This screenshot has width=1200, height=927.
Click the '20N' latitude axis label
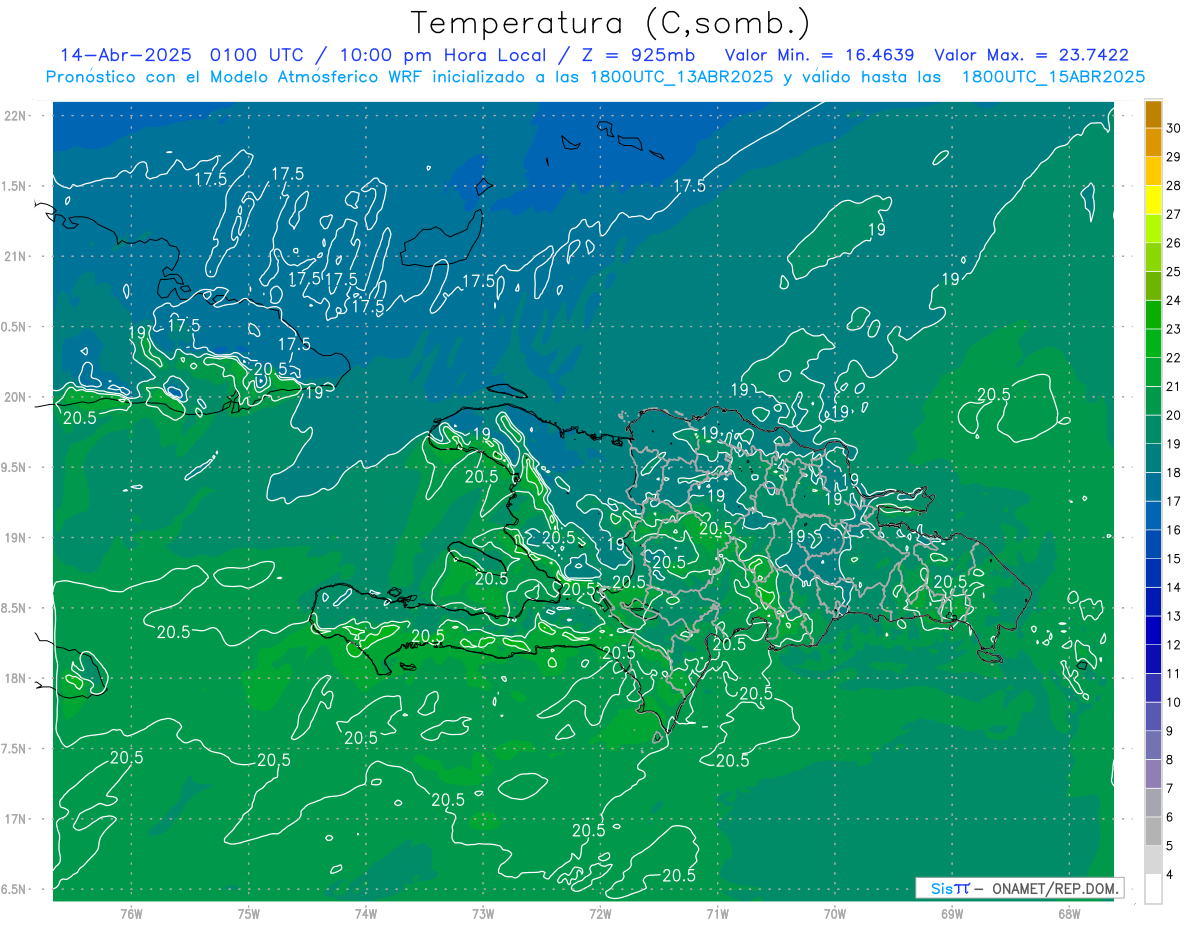[16, 397]
